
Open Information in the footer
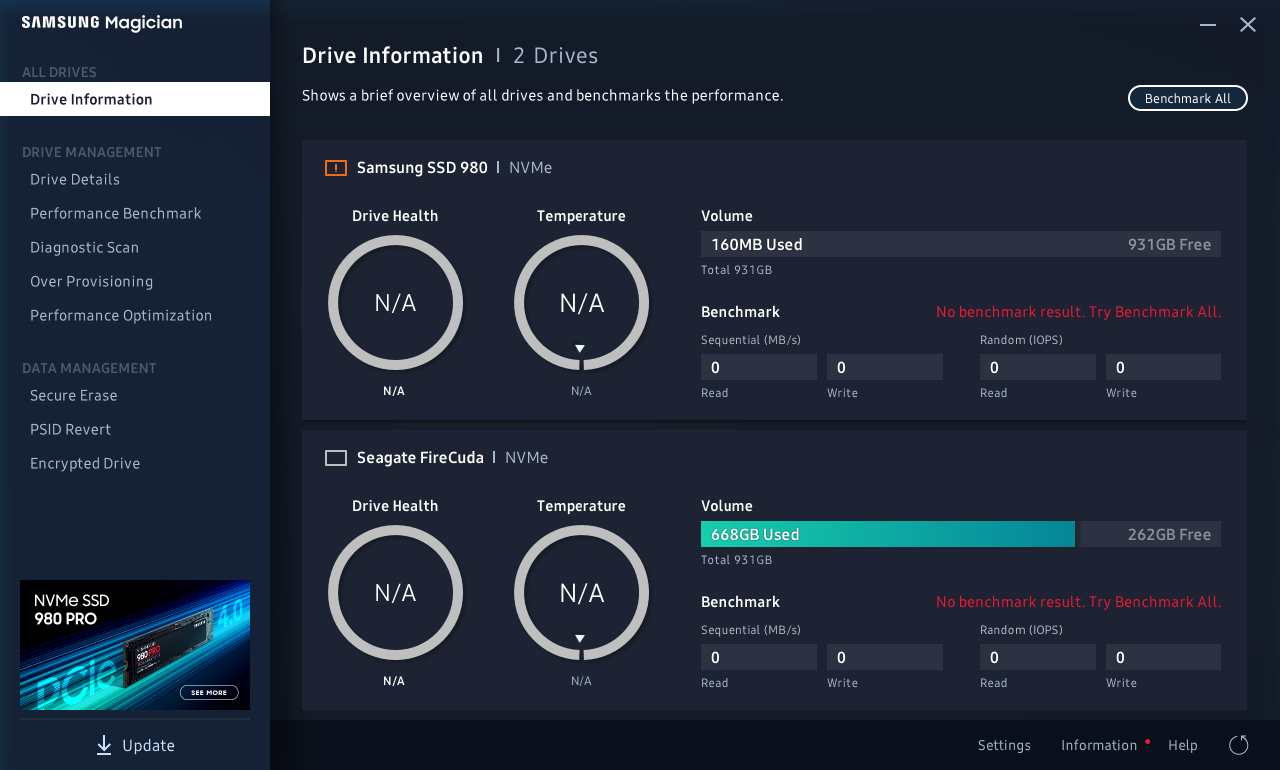1099,745
